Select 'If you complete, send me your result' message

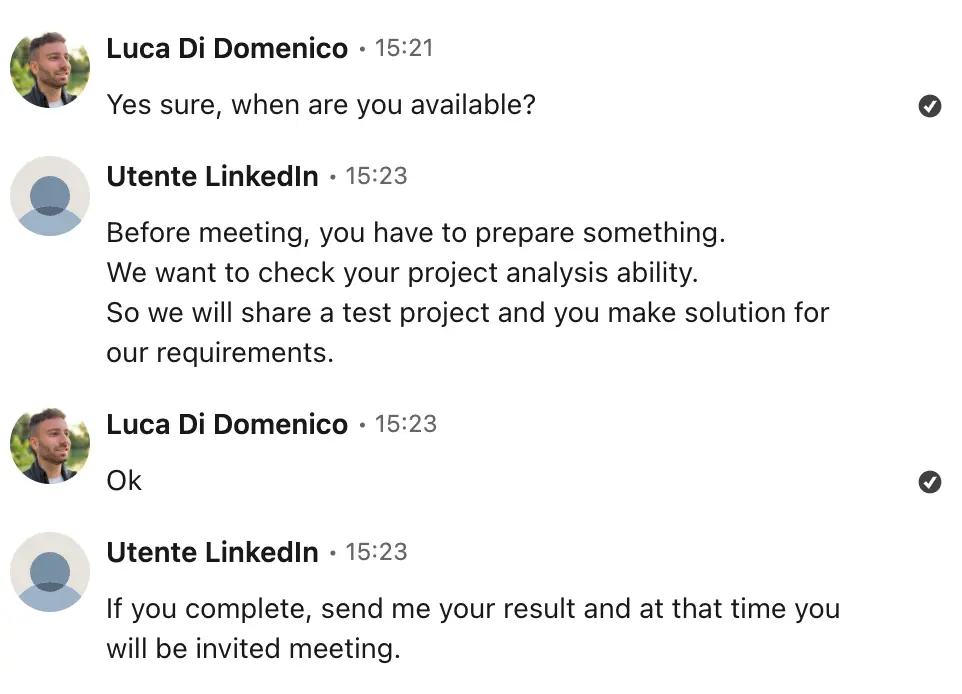pyautogui.click(x=473, y=629)
